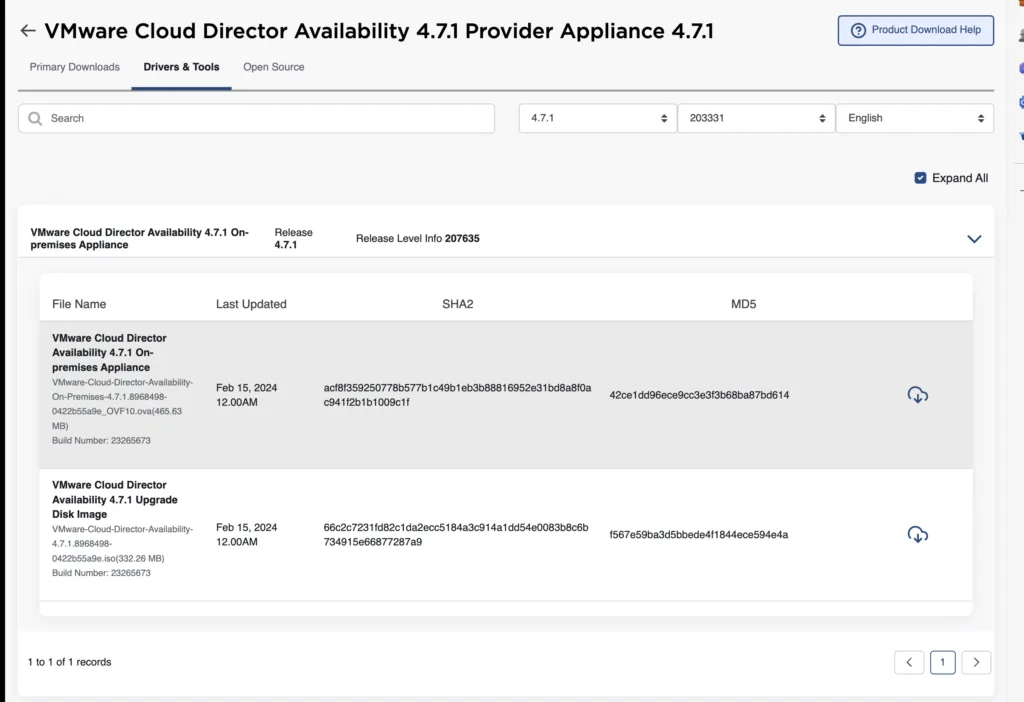Click the OVA file name with 465.63 MB
This screenshot has width=1024, height=702.
tap(122, 404)
